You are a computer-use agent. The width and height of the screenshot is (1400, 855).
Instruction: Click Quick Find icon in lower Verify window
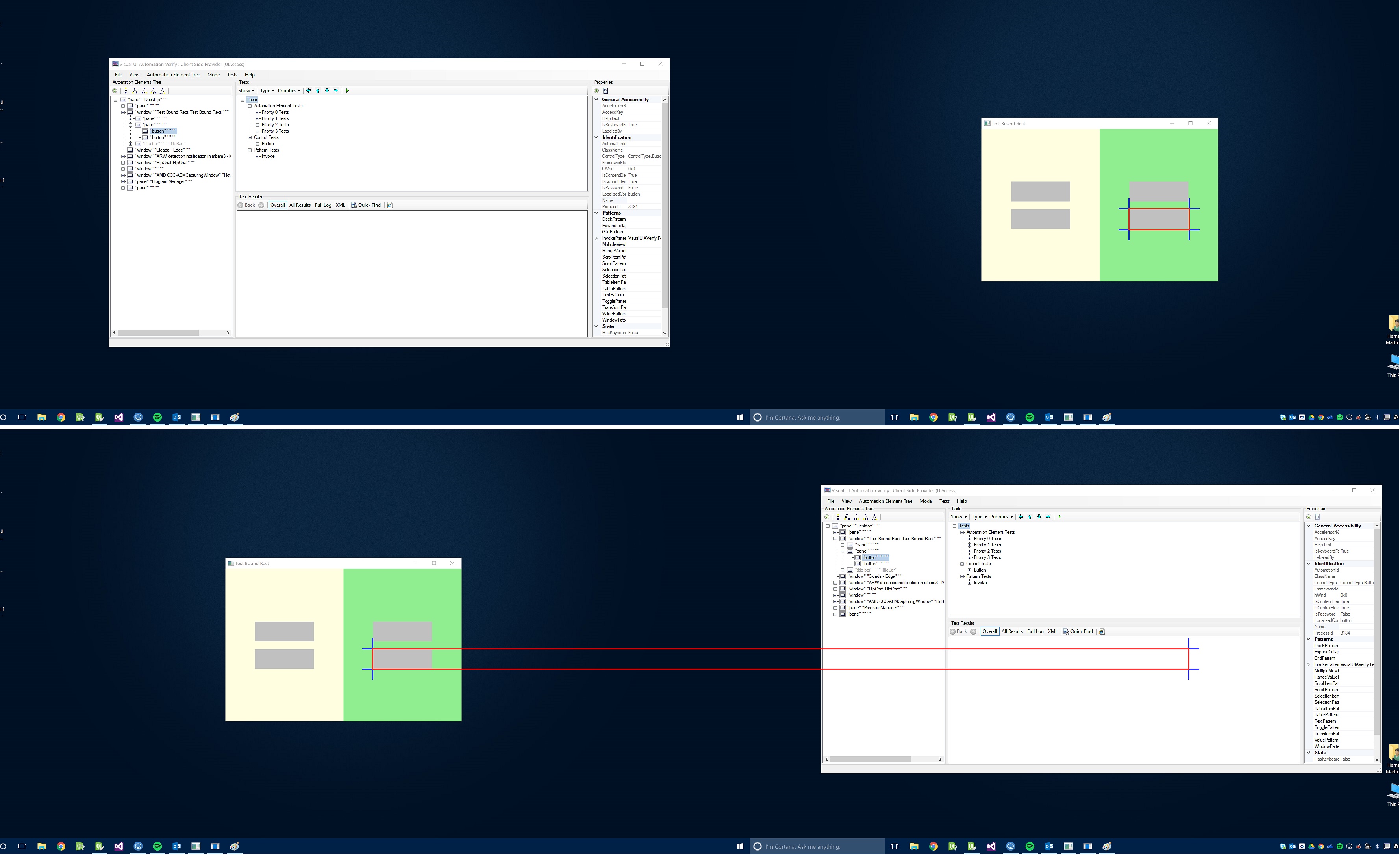(1067, 632)
